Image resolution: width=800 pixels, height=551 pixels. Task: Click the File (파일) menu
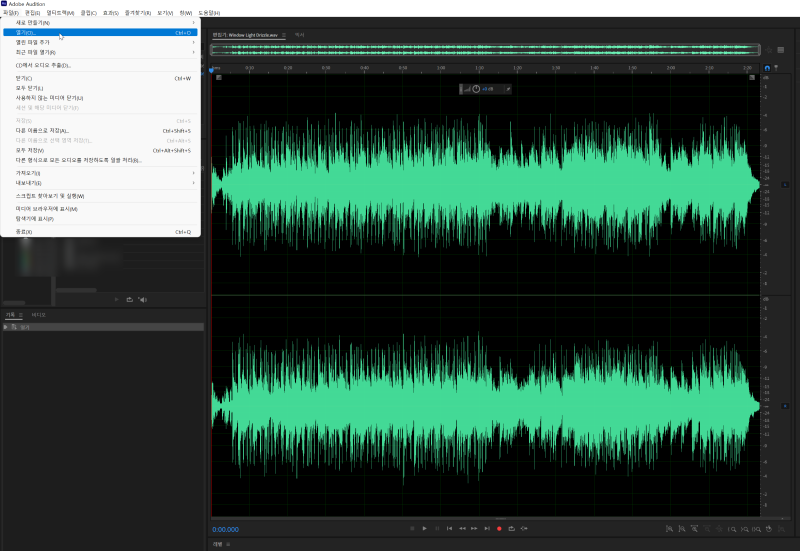[11, 13]
